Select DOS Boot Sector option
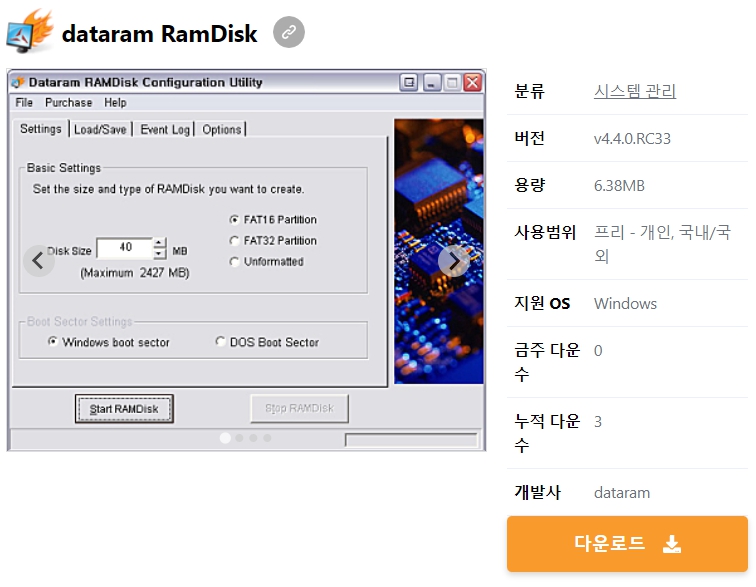This screenshot has height=587, width=756. [x=220, y=341]
